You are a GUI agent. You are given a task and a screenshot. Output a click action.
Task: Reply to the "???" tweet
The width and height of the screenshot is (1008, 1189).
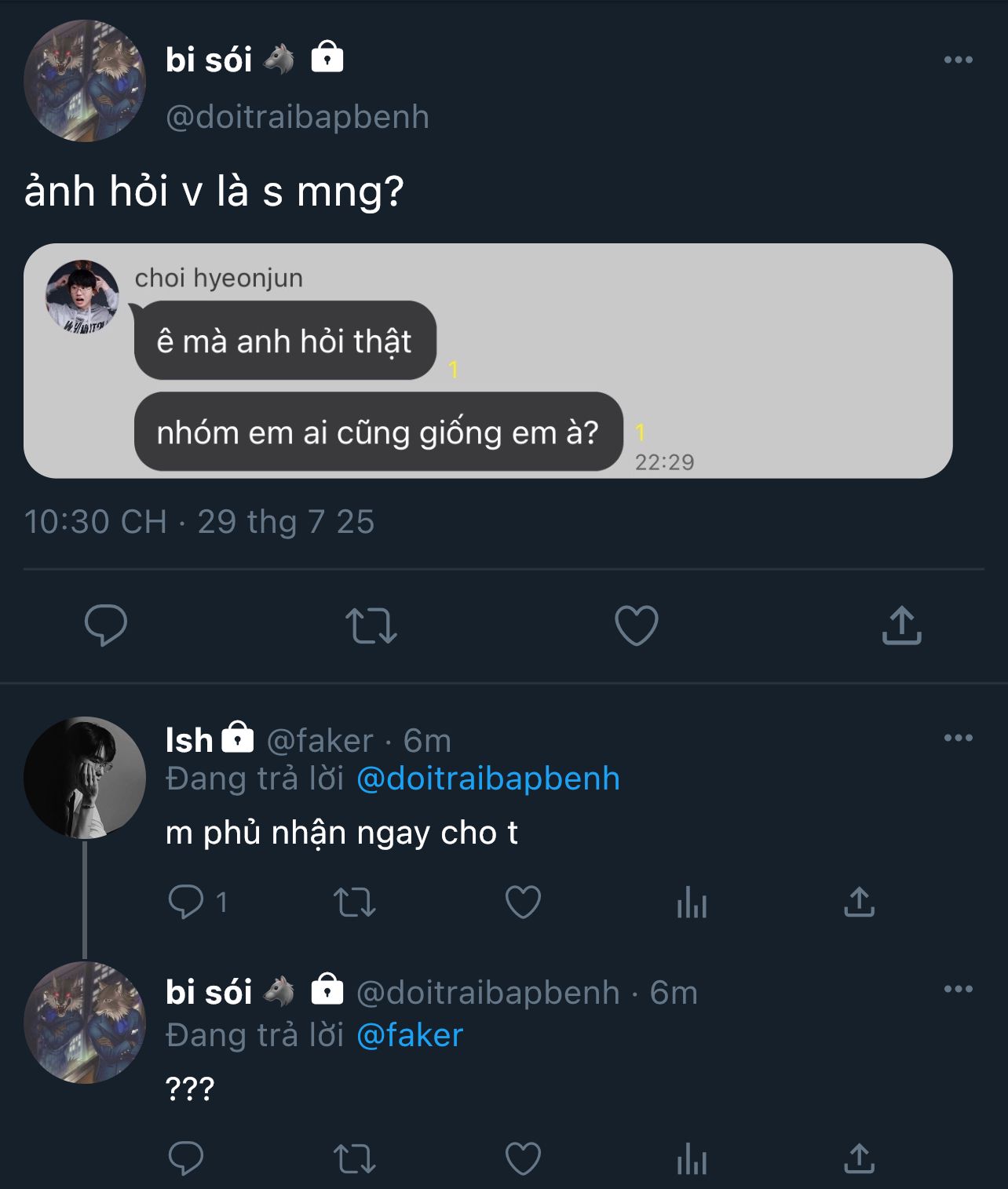187,1158
